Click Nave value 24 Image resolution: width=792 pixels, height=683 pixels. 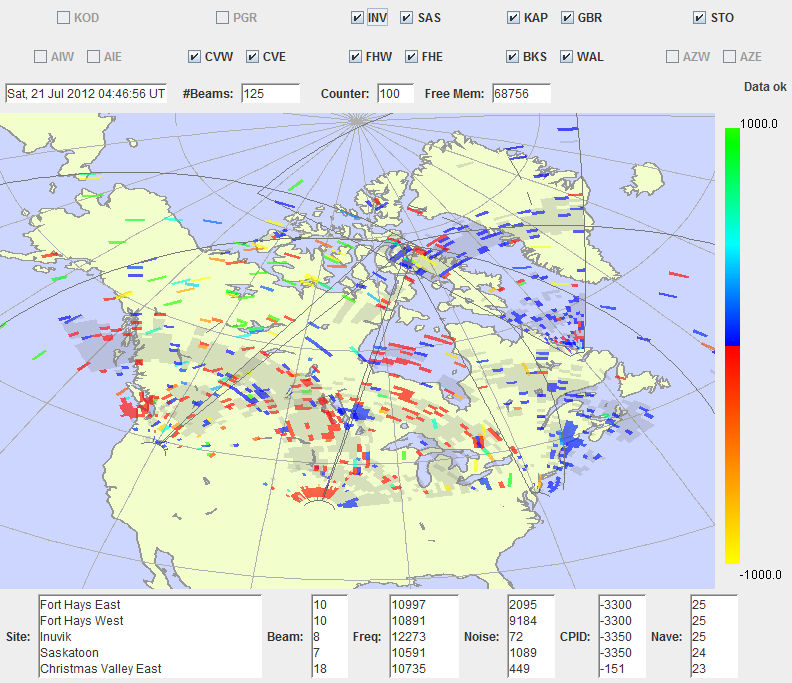(699, 653)
